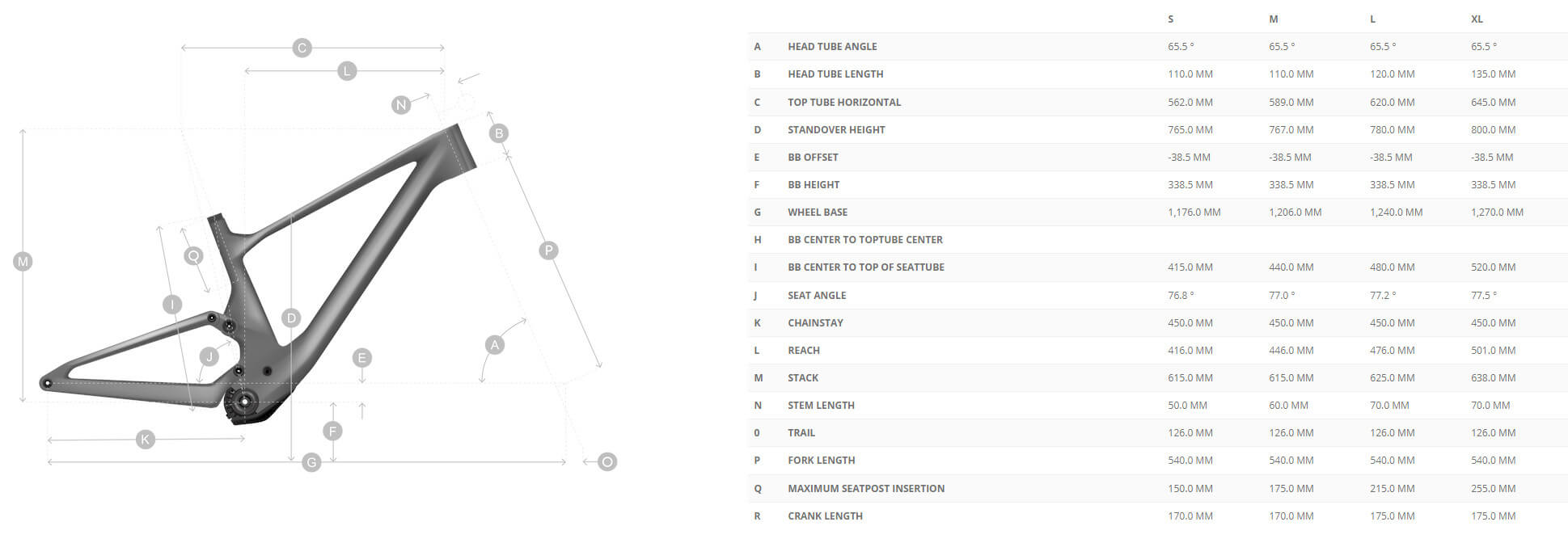
Task: Click the HEAD TUBE ANGLE row label
Action: pyautogui.click(x=832, y=47)
